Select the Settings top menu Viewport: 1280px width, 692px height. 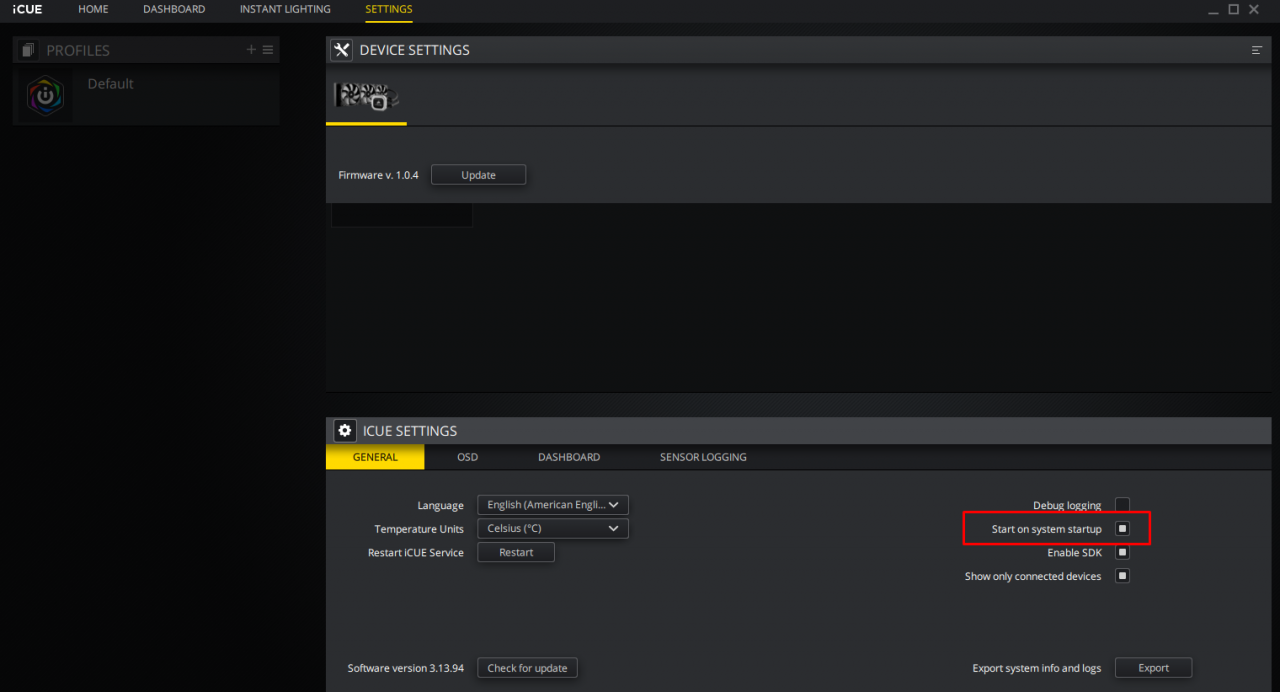pyautogui.click(x=389, y=9)
